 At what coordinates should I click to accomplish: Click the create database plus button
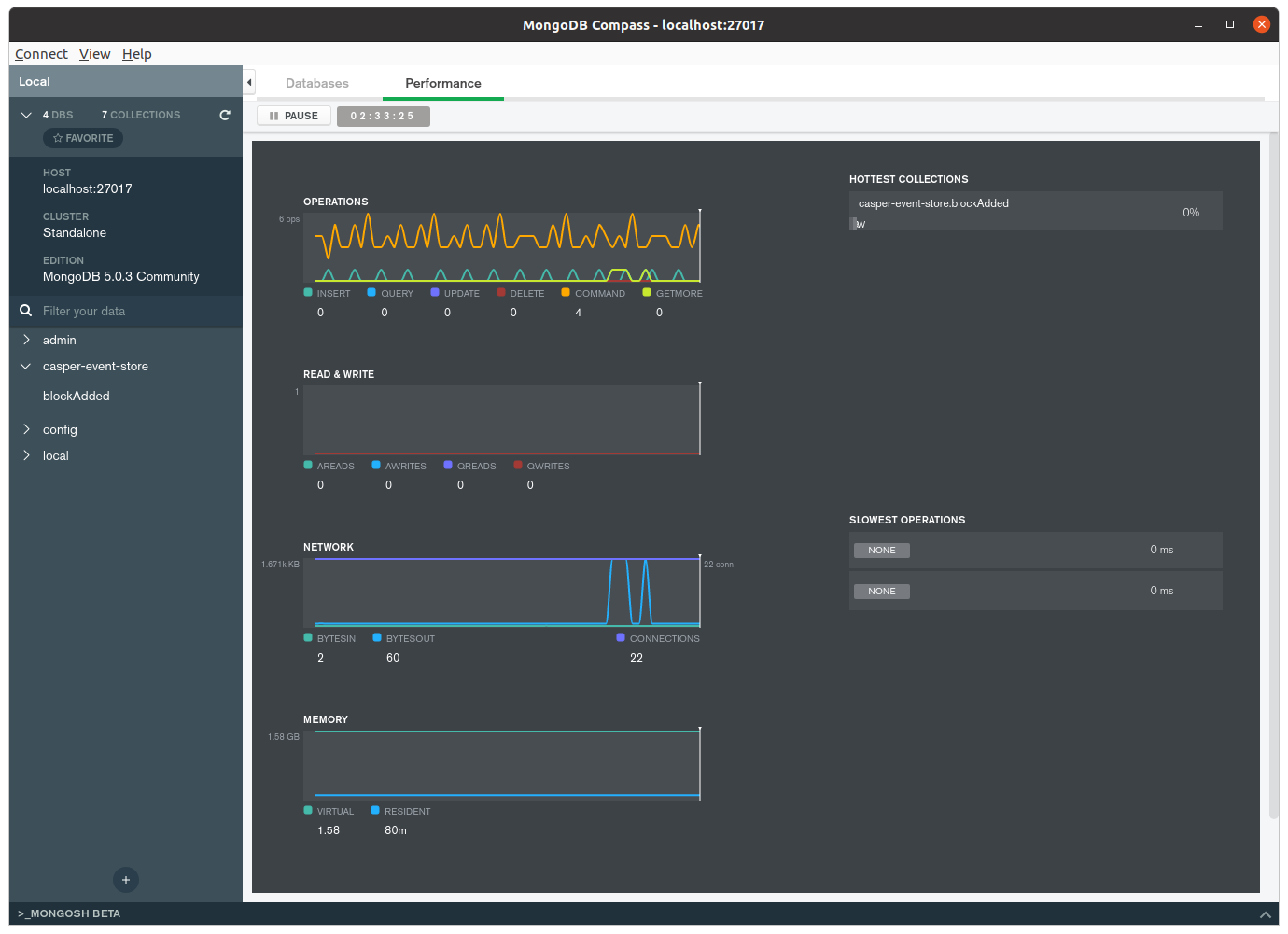(x=126, y=880)
